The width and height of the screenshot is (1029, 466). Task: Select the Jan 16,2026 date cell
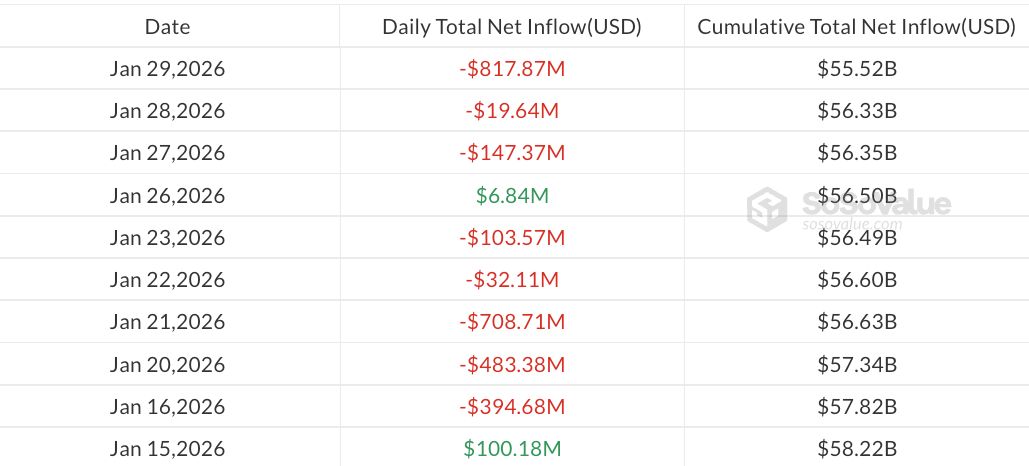pos(167,407)
